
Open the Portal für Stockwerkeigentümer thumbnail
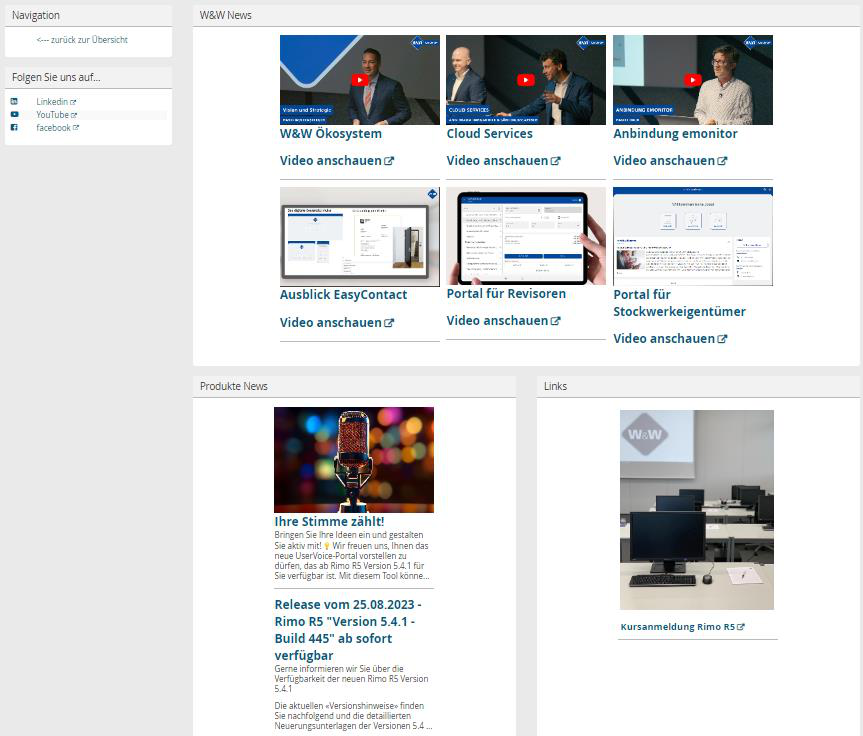(692, 237)
